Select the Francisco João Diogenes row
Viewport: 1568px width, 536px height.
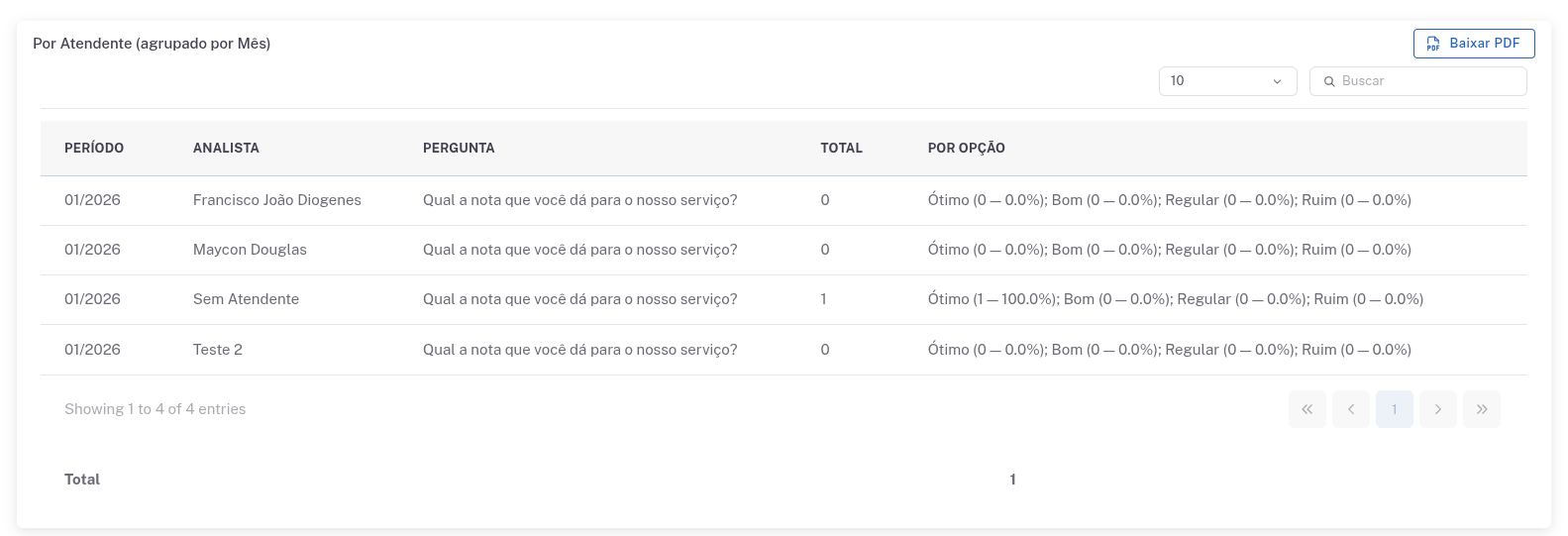pyautogui.click(x=276, y=200)
